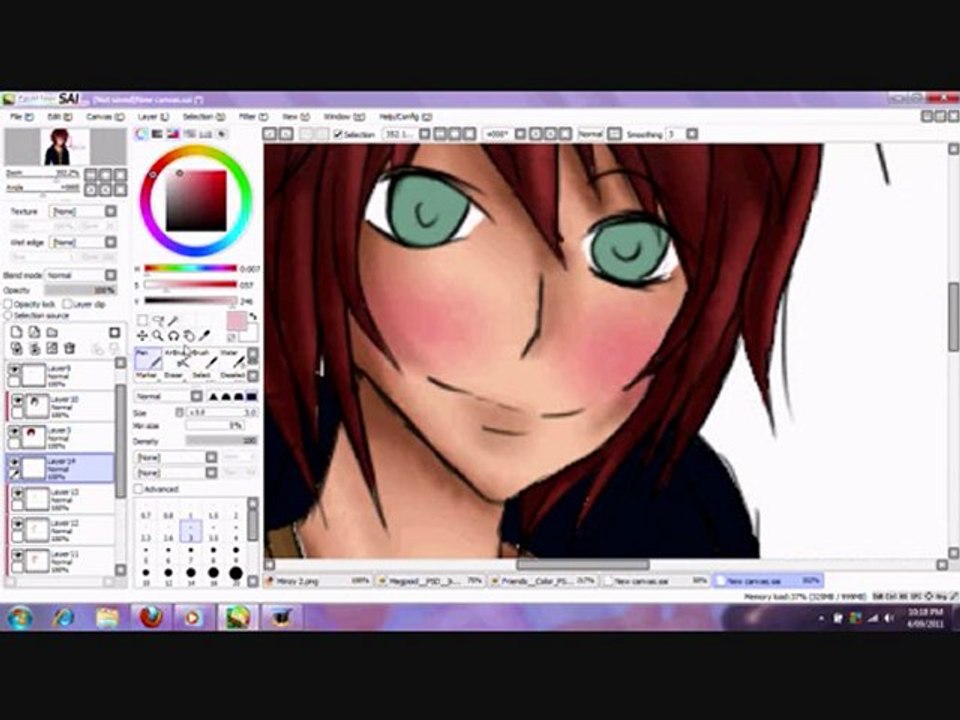Image resolution: width=960 pixels, height=720 pixels.
Task: Create a new layer set folder
Action: [x=52, y=332]
